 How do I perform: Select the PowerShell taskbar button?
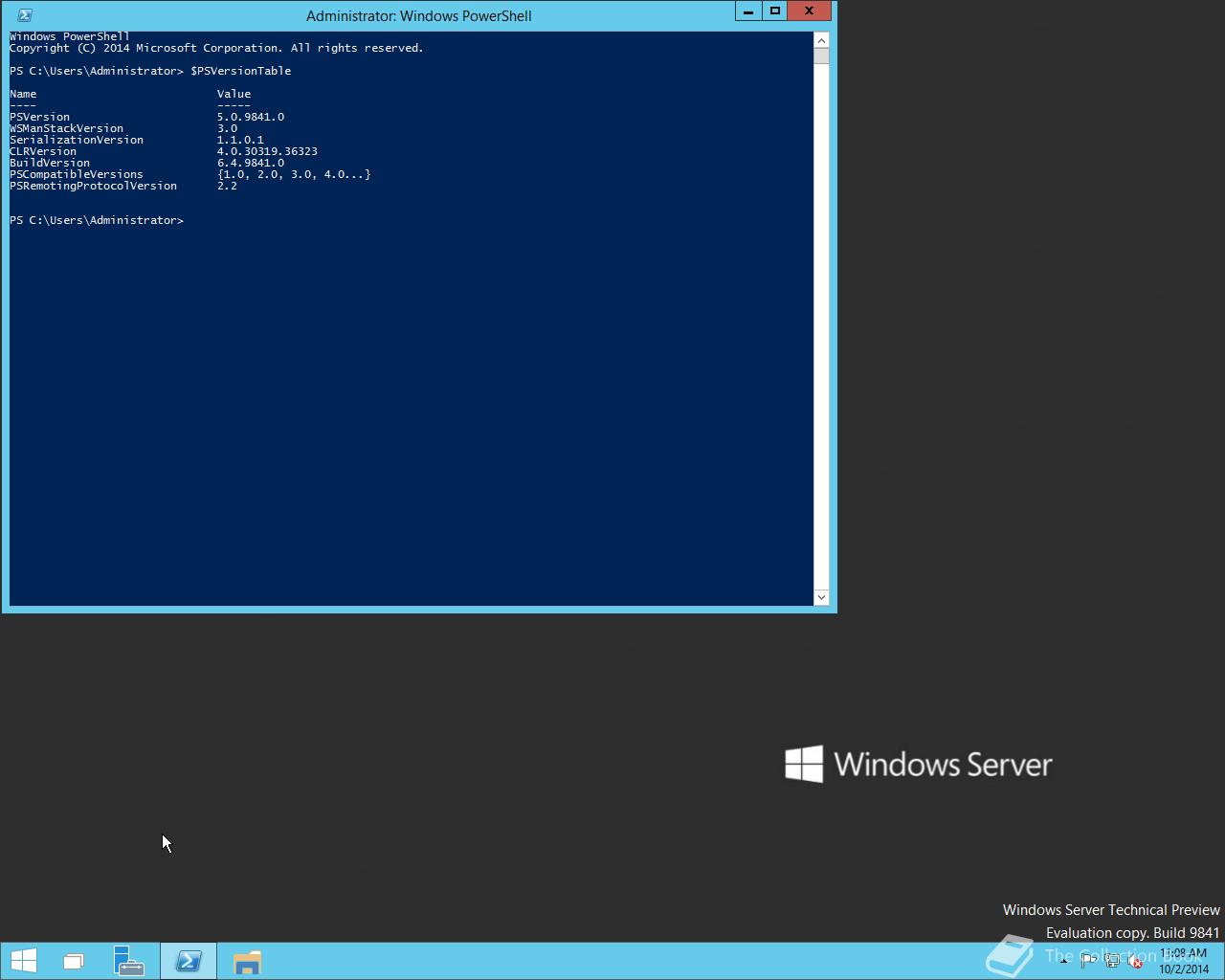189,961
